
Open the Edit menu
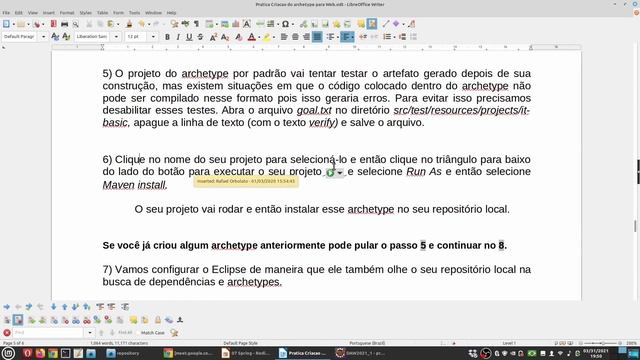pos(19,13)
